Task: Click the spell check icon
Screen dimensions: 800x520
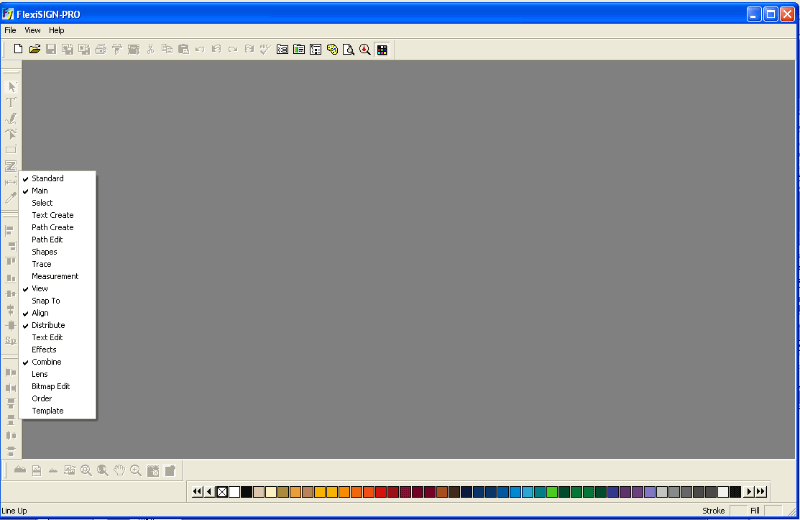Action: tap(265, 49)
